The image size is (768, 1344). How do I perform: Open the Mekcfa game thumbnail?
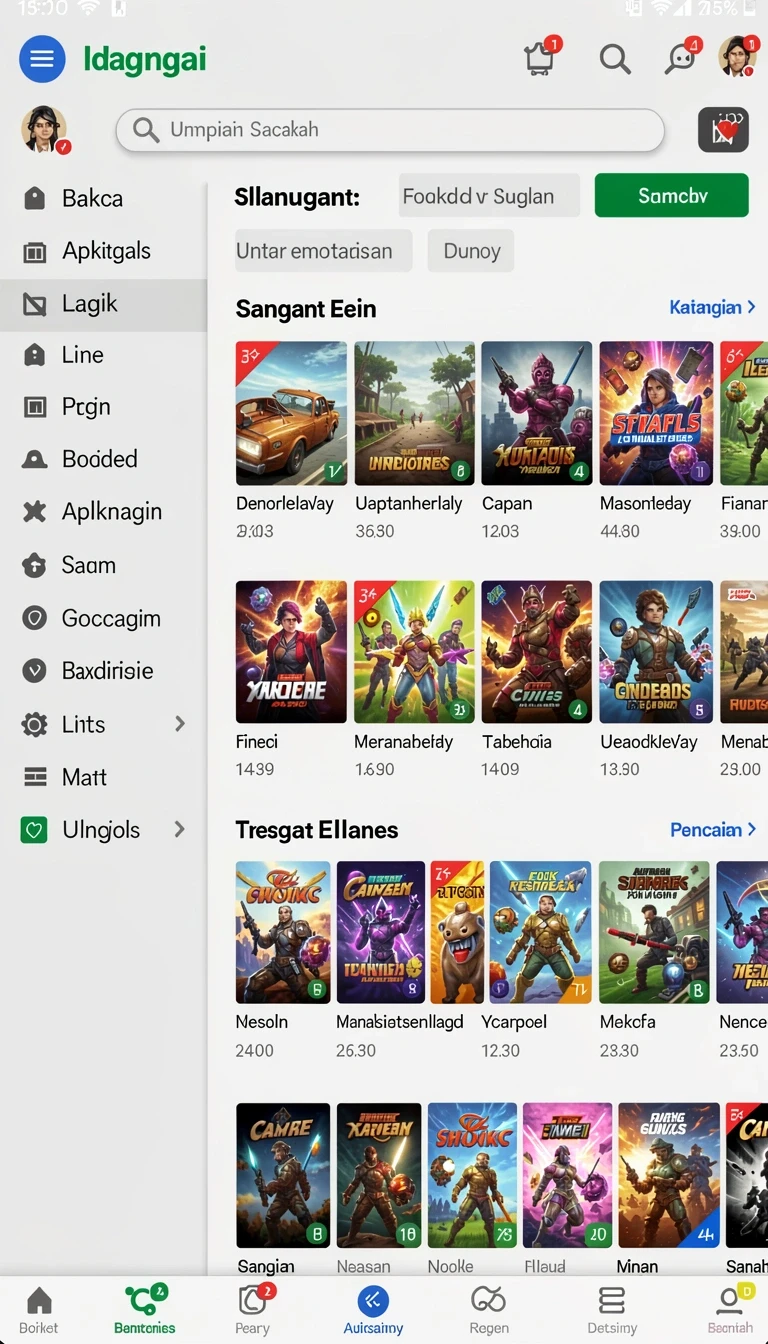[654, 932]
